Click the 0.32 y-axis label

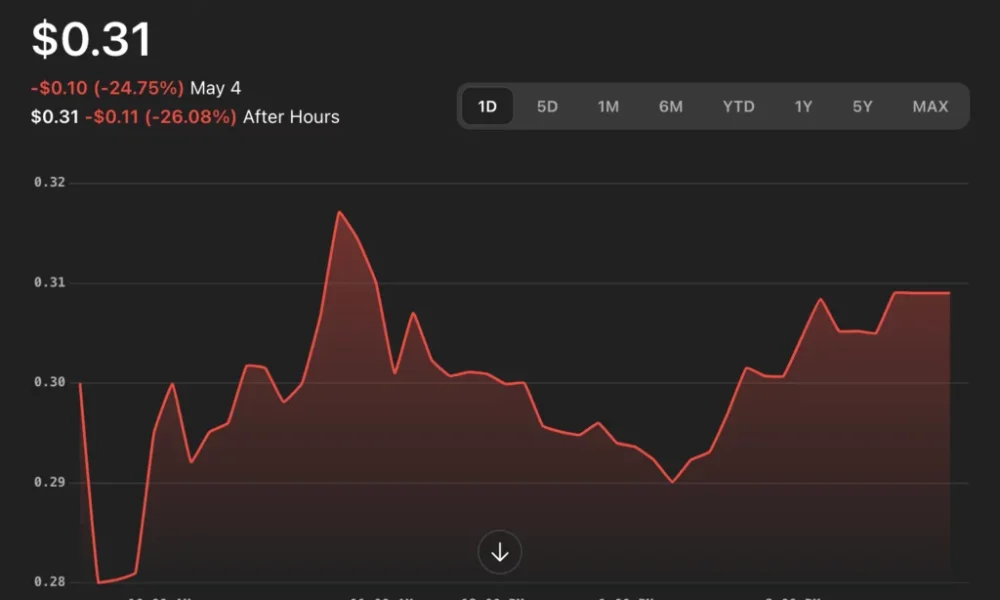click(50, 182)
